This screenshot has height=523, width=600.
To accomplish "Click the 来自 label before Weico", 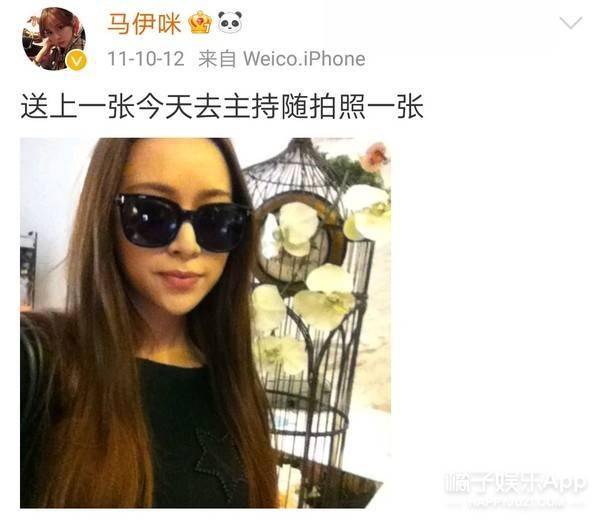I will tap(217, 59).
